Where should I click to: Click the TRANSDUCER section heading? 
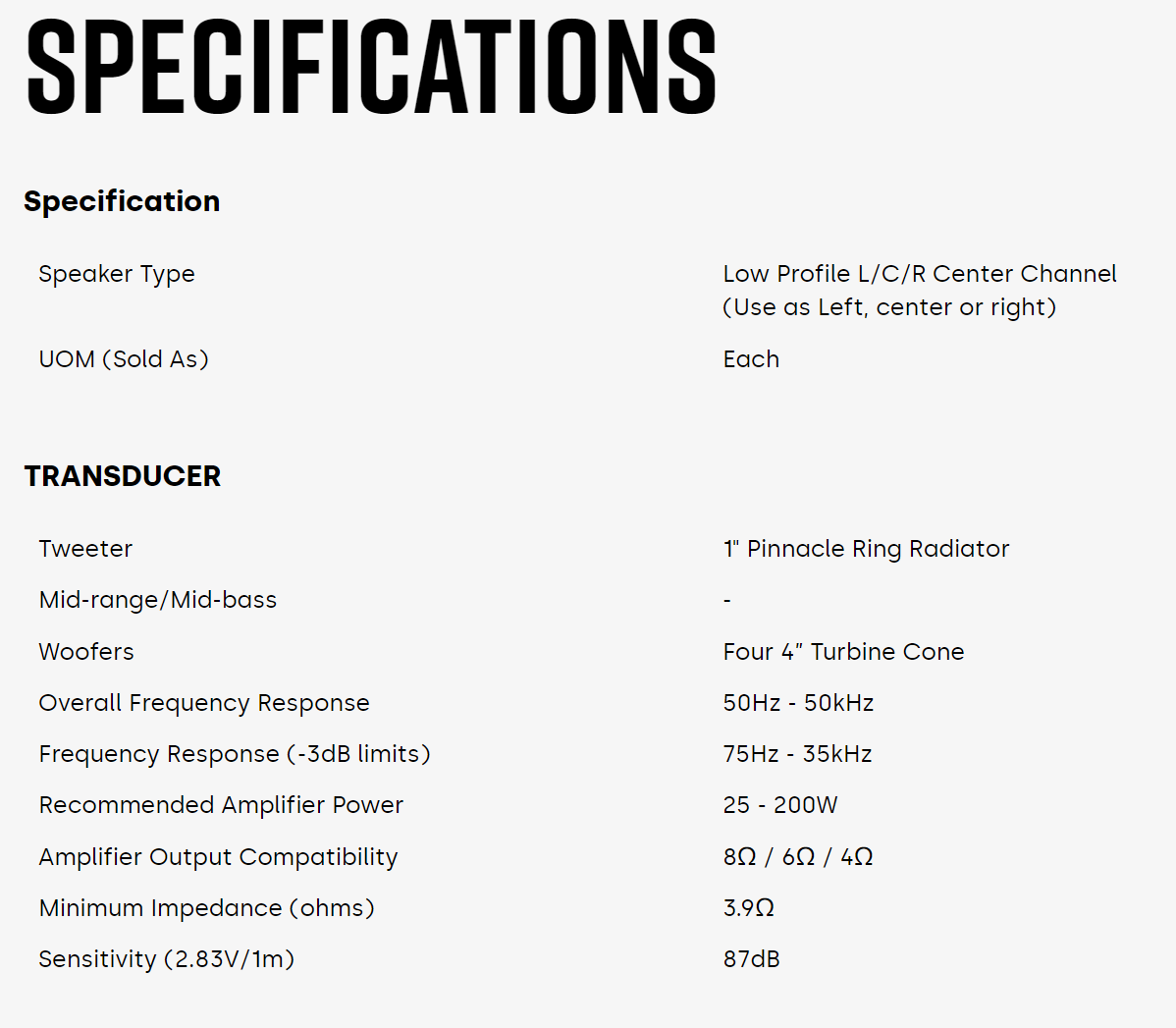coord(123,476)
